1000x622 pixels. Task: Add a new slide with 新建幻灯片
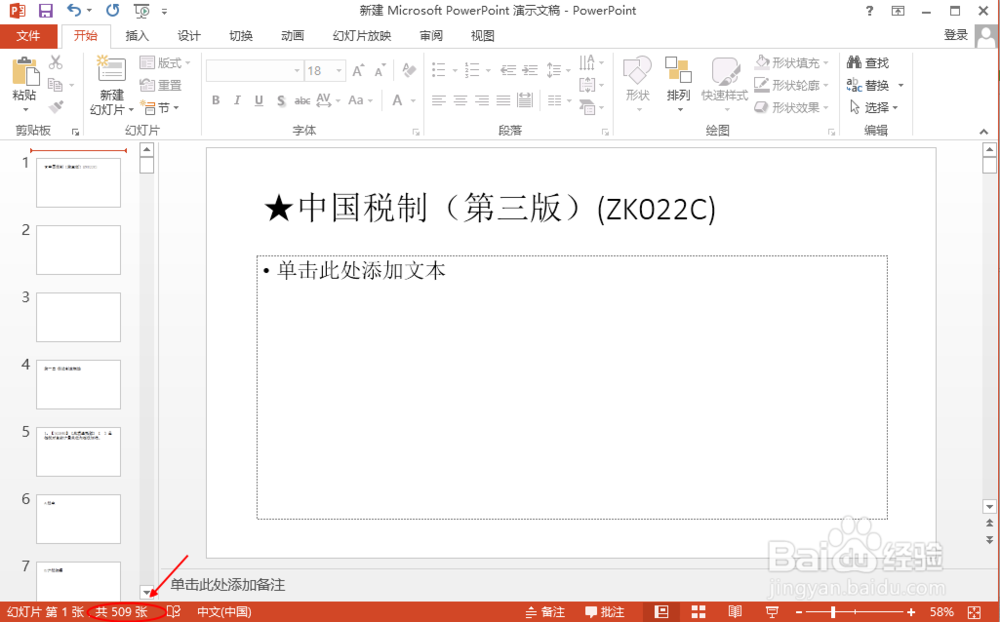point(112,85)
